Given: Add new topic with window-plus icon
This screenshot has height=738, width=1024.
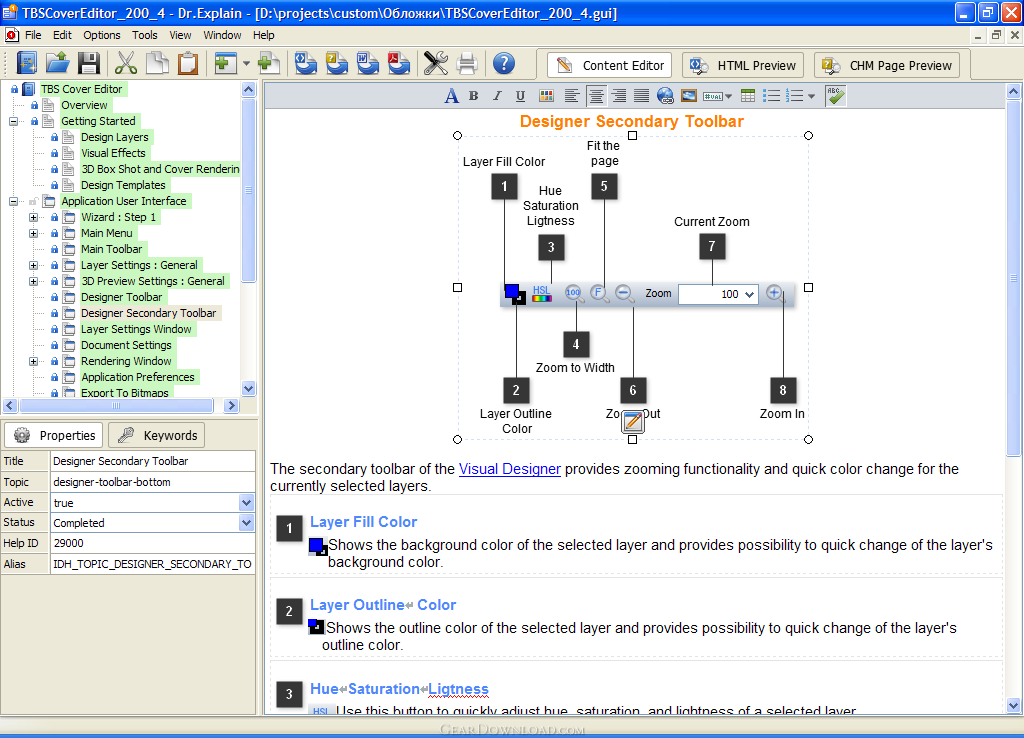Looking at the screenshot, I should coord(225,63).
